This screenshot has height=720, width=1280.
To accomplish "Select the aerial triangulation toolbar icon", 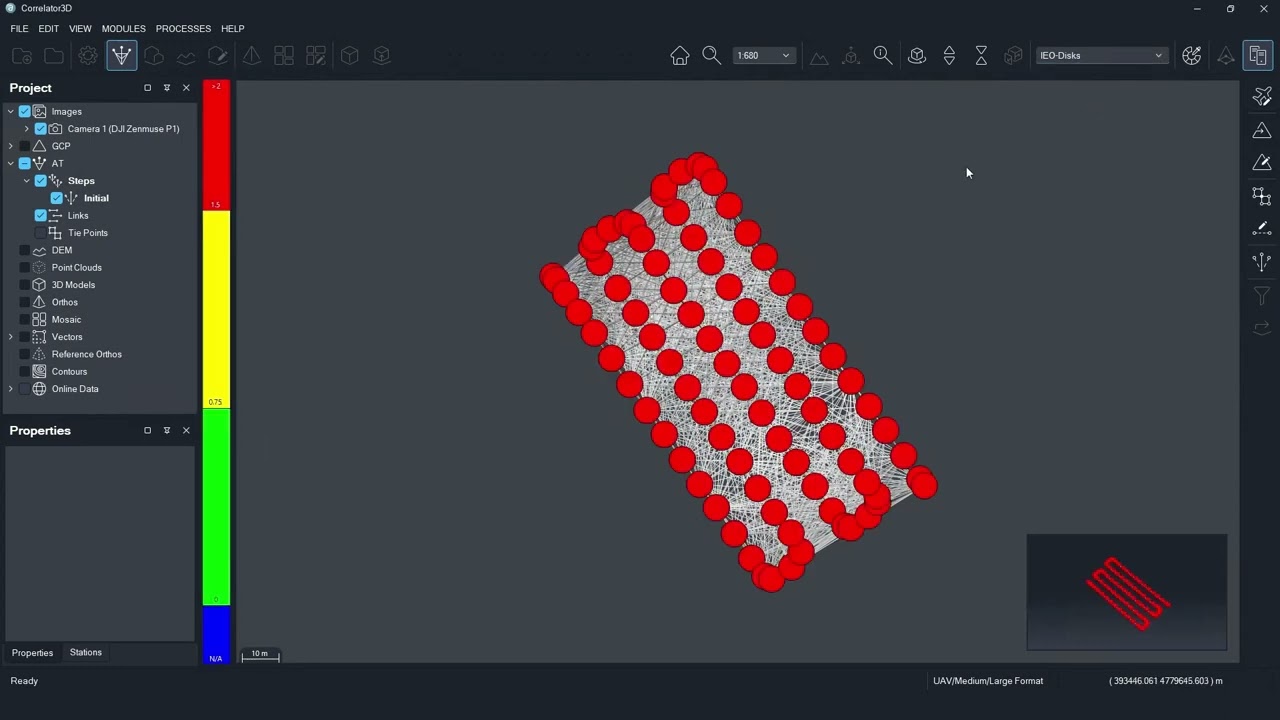I will pyautogui.click(x=121, y=56).
